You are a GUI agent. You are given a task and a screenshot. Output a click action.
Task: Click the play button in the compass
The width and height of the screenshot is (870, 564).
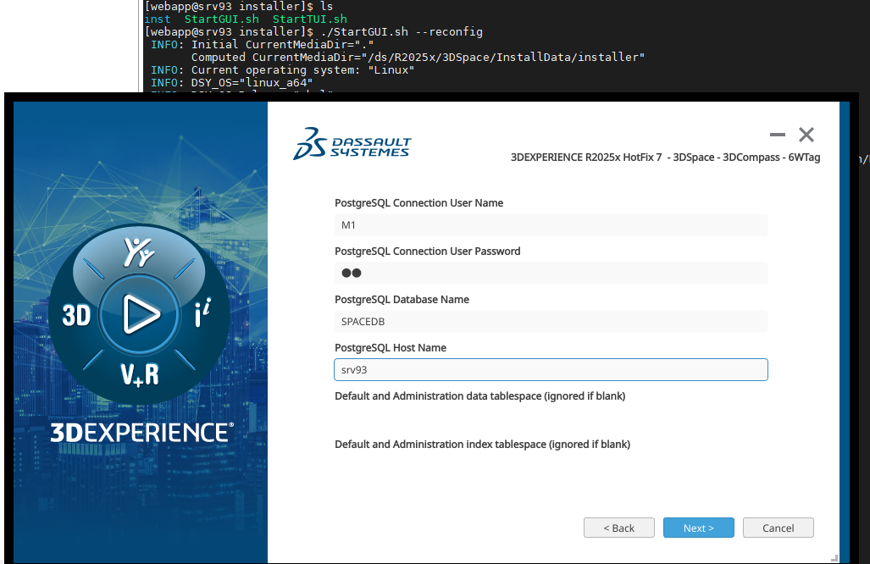pos(140,314)
